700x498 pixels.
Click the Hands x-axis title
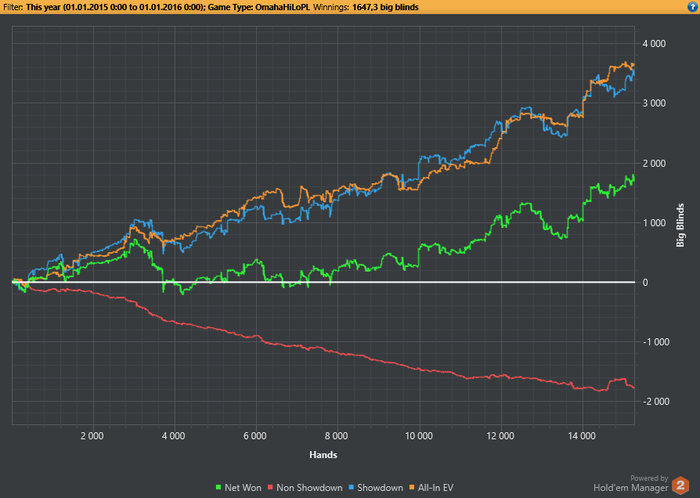pos(323,455)
